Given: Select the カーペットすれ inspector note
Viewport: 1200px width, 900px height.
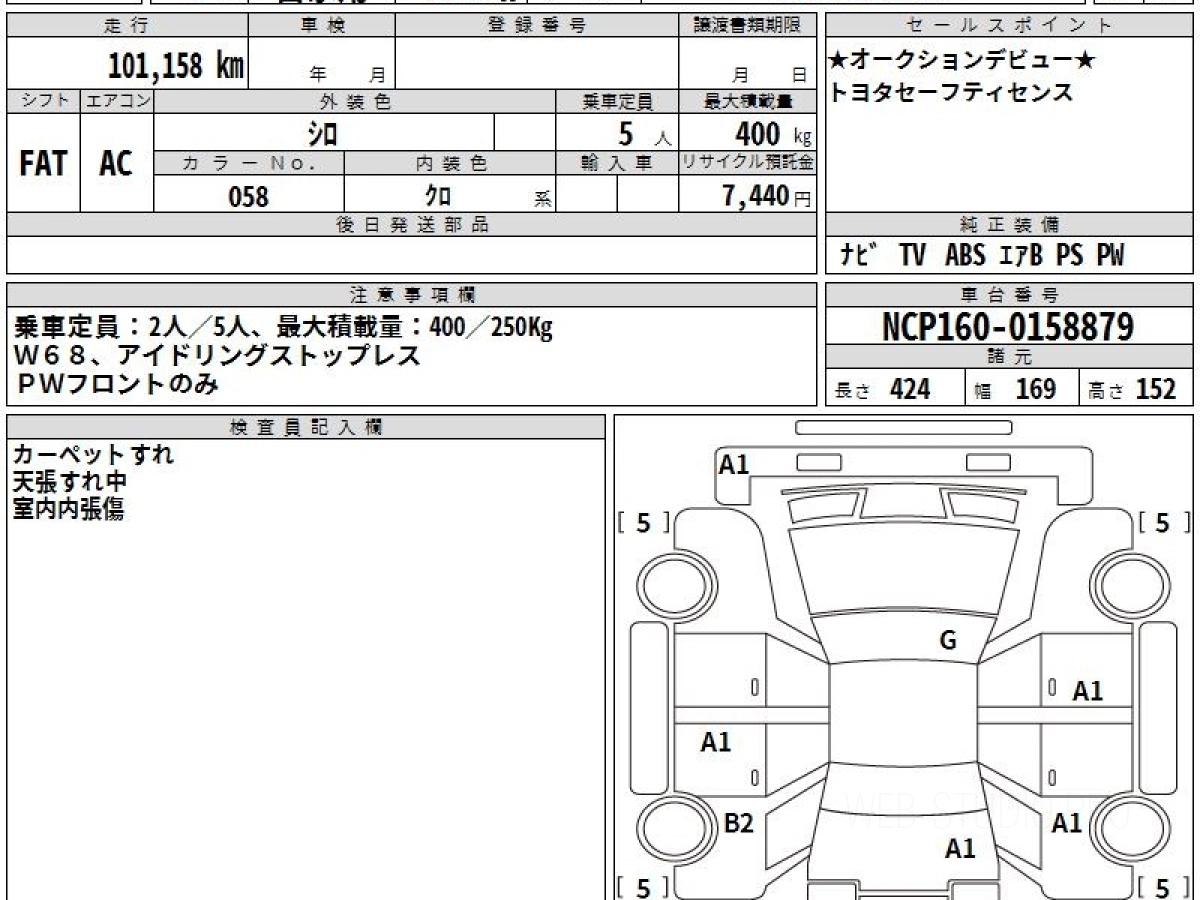Looking at the screenshot, I should pyautogui.click(x=94, y=454).
